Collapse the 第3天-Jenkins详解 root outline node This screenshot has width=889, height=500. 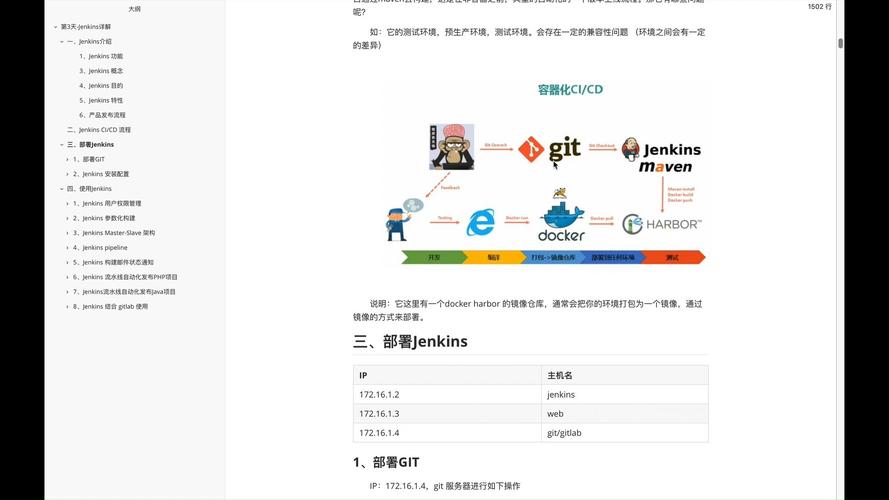coord(56,27)
